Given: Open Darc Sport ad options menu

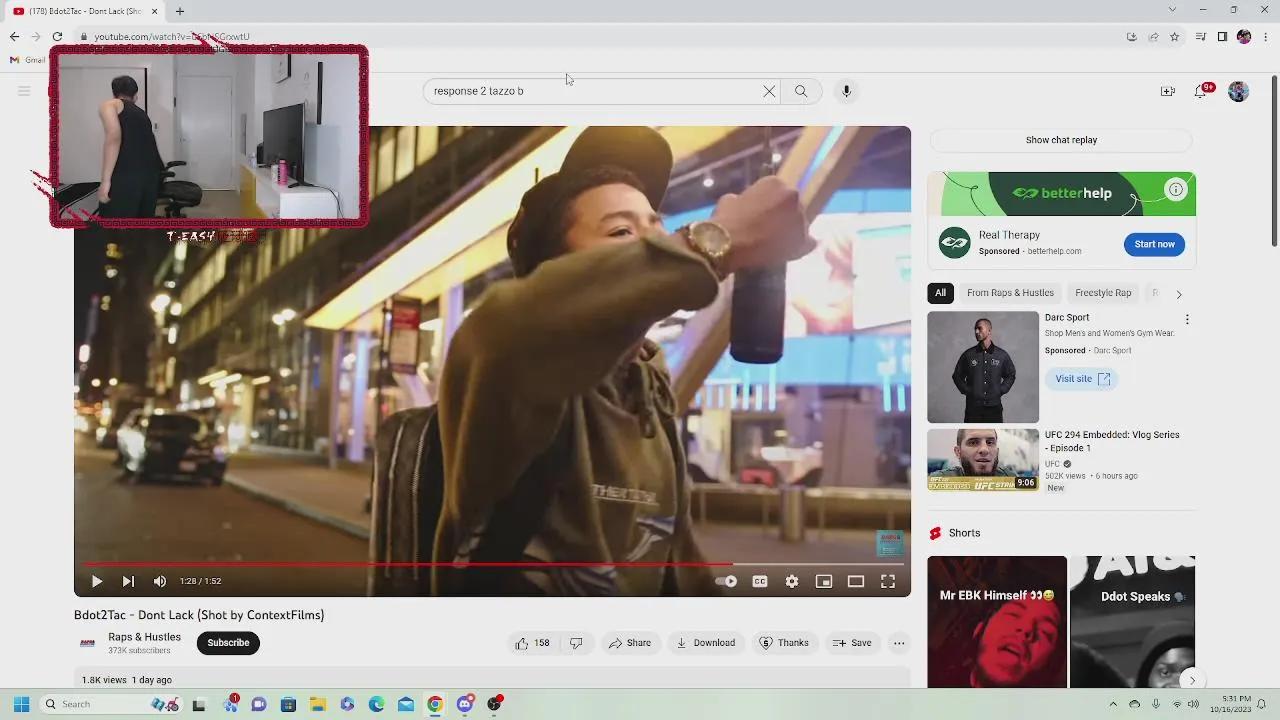Looking at the screenshot, I should pos(1187,320).
